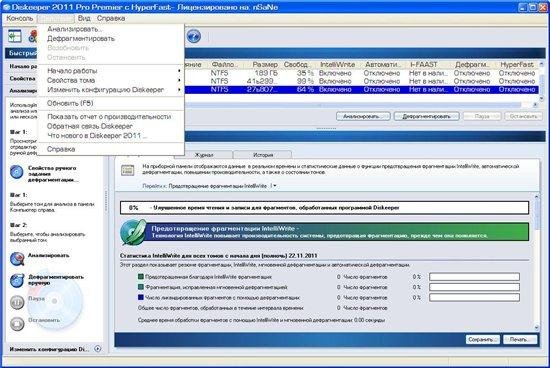This screenshot has width=550, height=368.
Task: Select the volume row with 99 % free
Action: (361, 81)
